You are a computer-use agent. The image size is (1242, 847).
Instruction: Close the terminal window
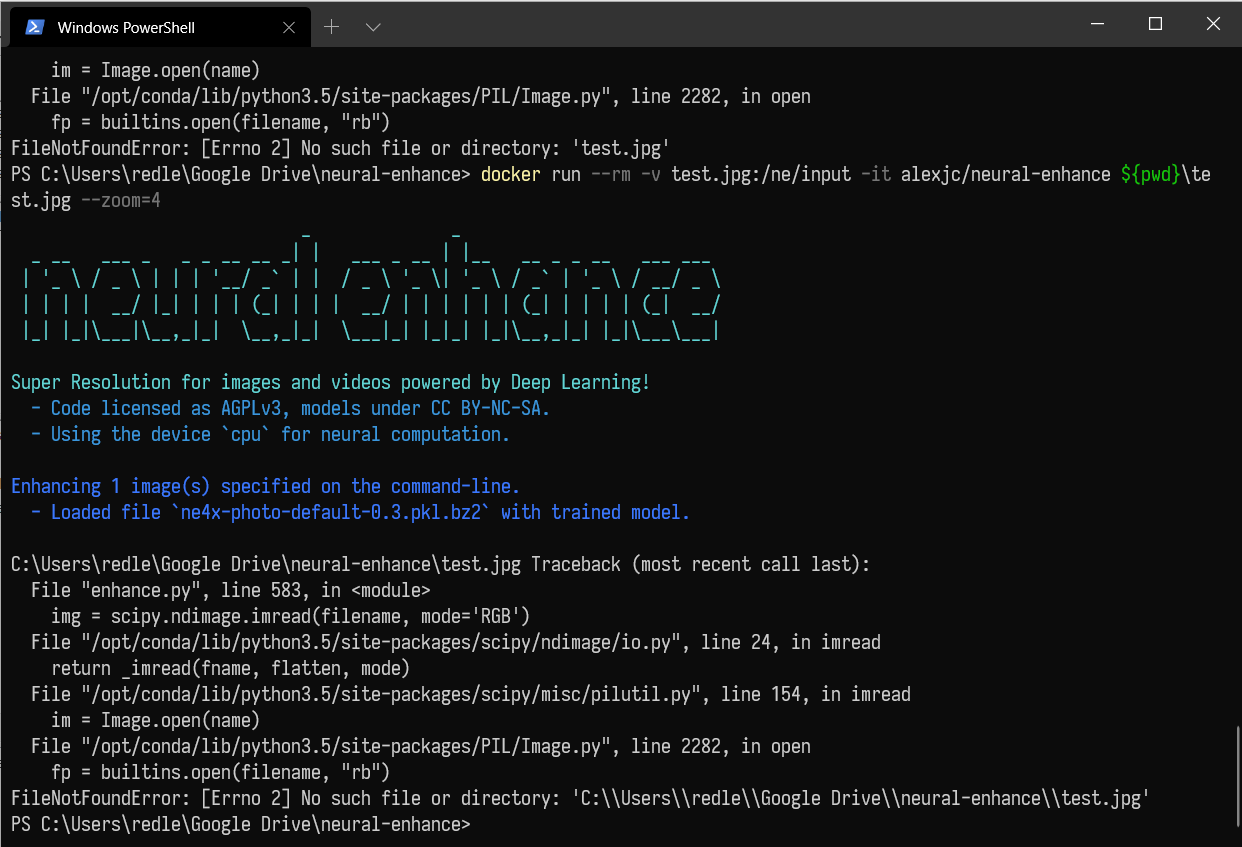pos(1212,24)
